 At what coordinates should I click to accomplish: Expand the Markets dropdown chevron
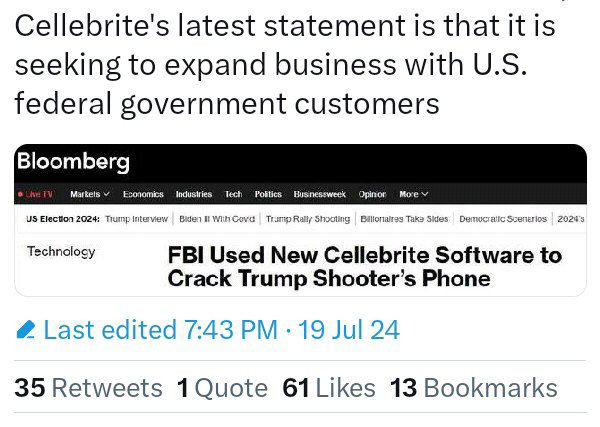(x=106, y=194)
